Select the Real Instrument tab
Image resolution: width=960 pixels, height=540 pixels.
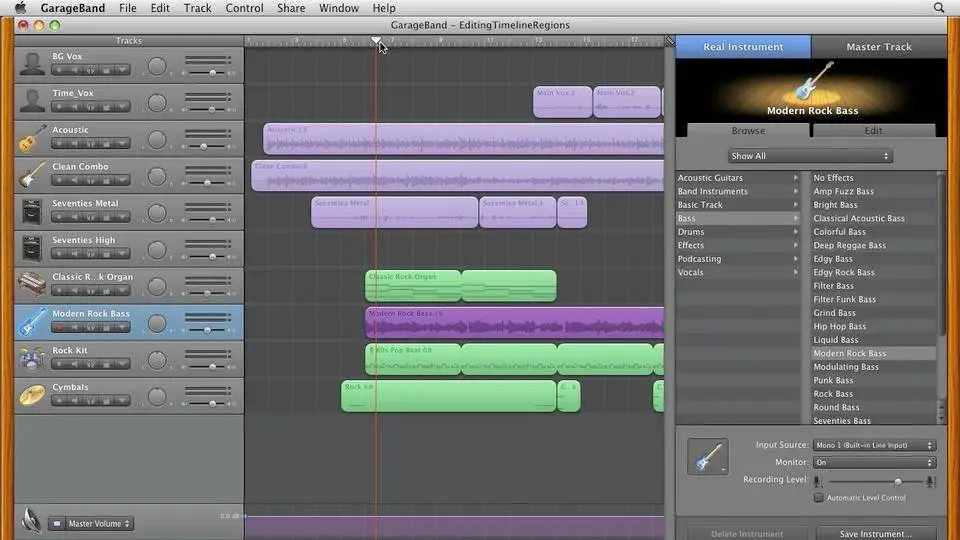coord(743,47)
